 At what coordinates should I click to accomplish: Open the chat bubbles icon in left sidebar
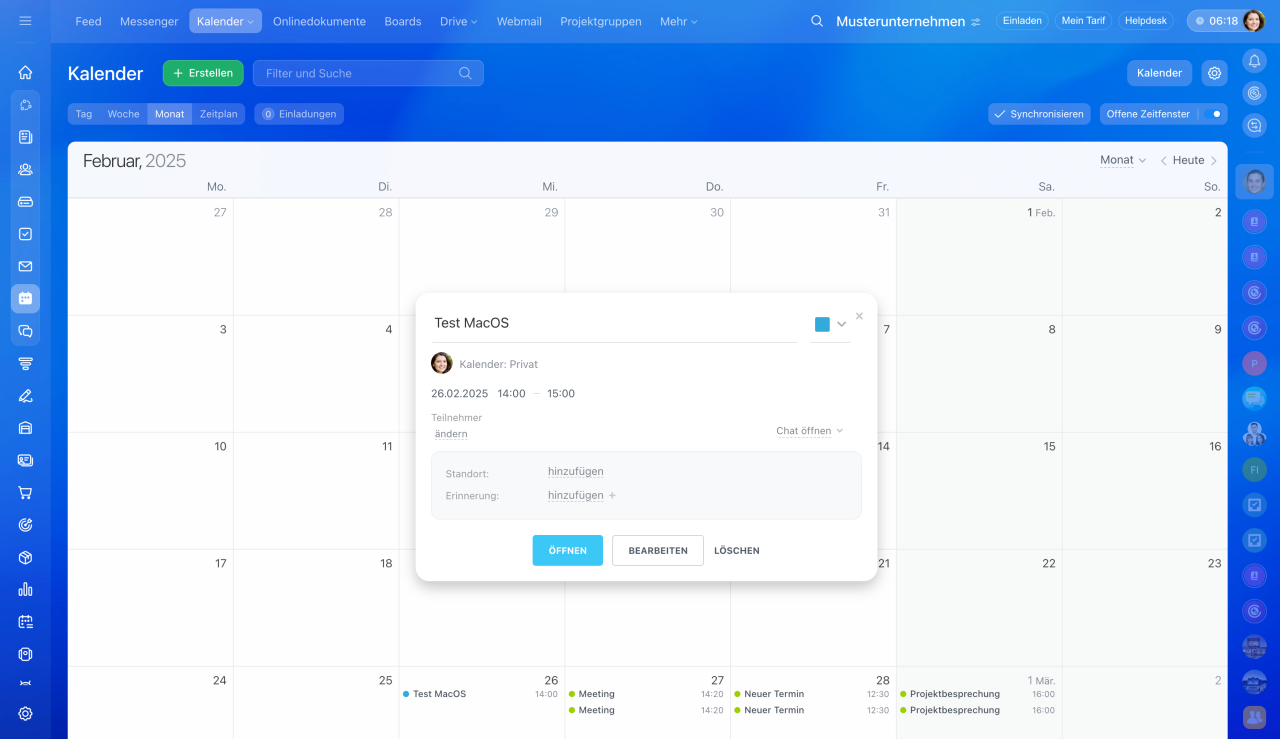(25, 331)
